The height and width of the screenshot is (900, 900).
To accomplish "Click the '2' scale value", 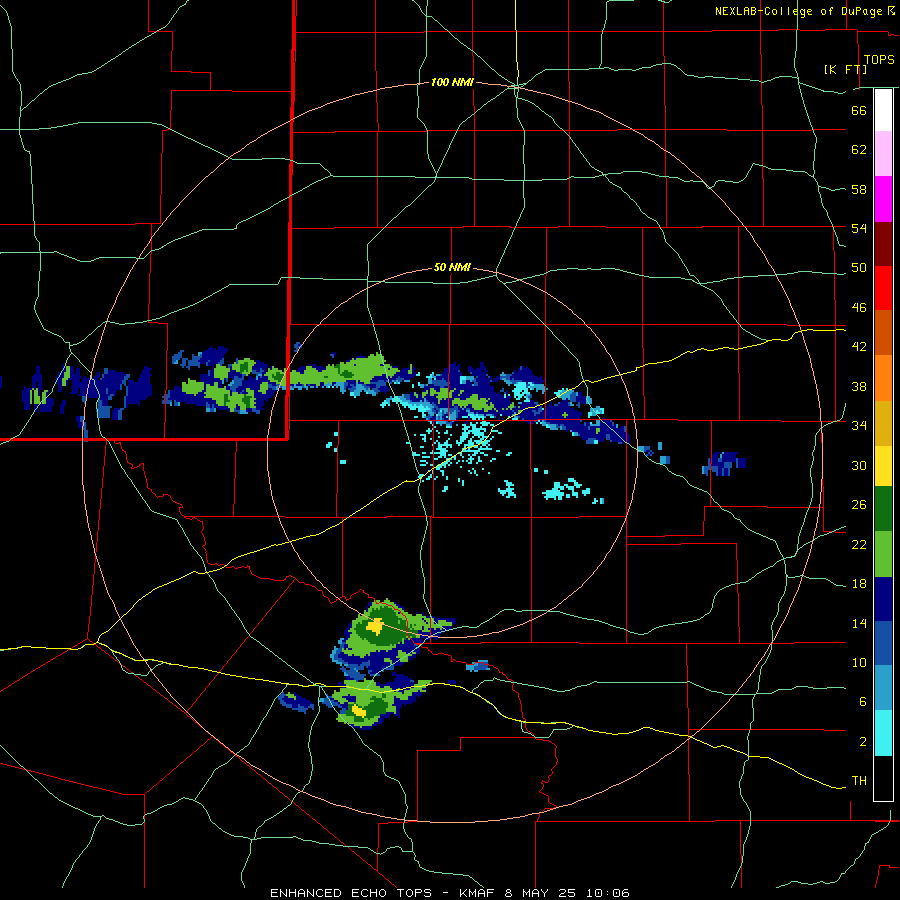I will (862, 742).
